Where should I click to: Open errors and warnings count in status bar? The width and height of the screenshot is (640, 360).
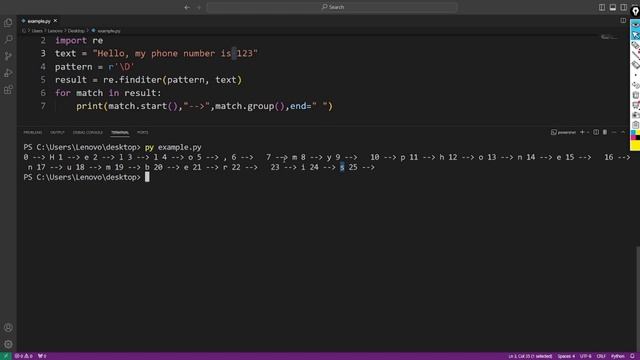pos(24,356)
